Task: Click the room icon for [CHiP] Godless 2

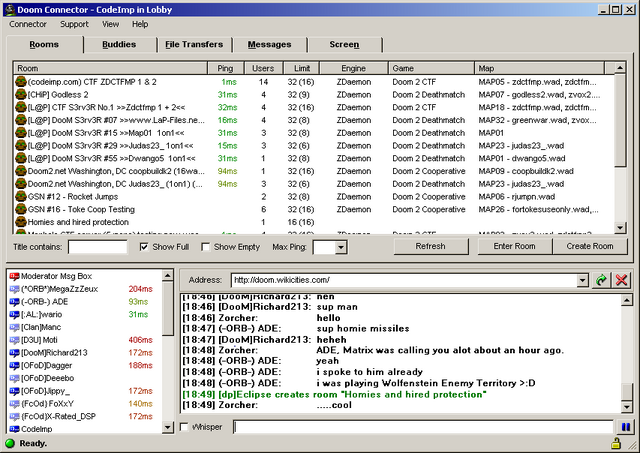Action: coord(21,94)
